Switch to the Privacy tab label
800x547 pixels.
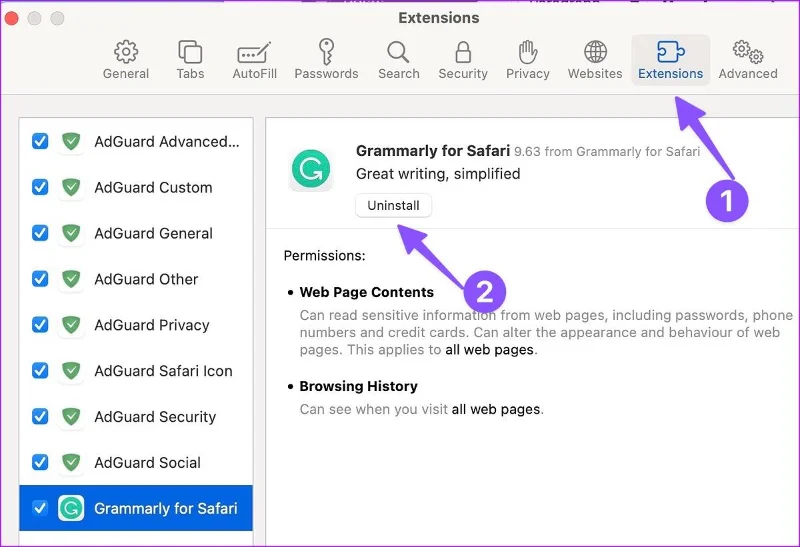(528, 73)
